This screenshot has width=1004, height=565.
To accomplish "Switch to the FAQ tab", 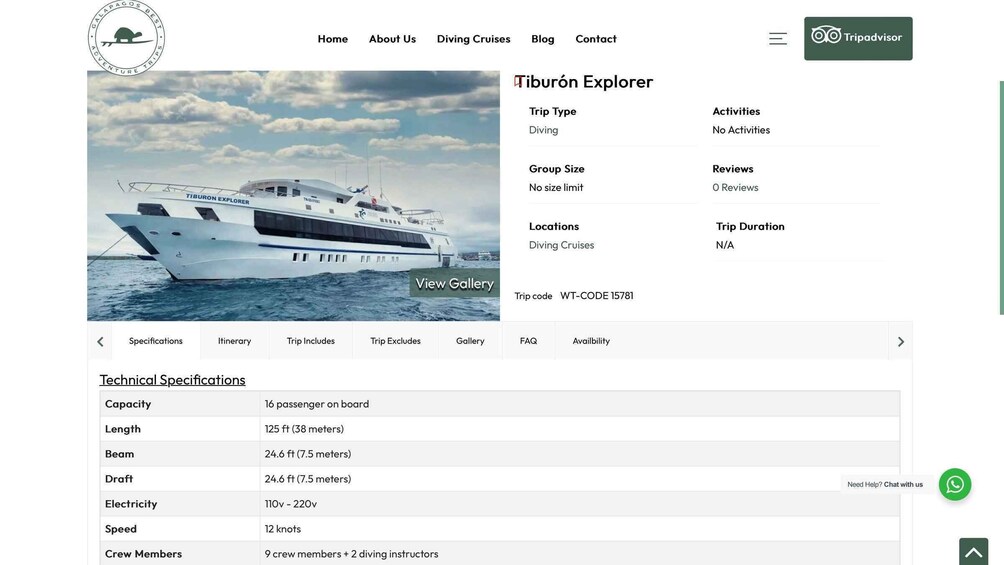I will (528, 341).
